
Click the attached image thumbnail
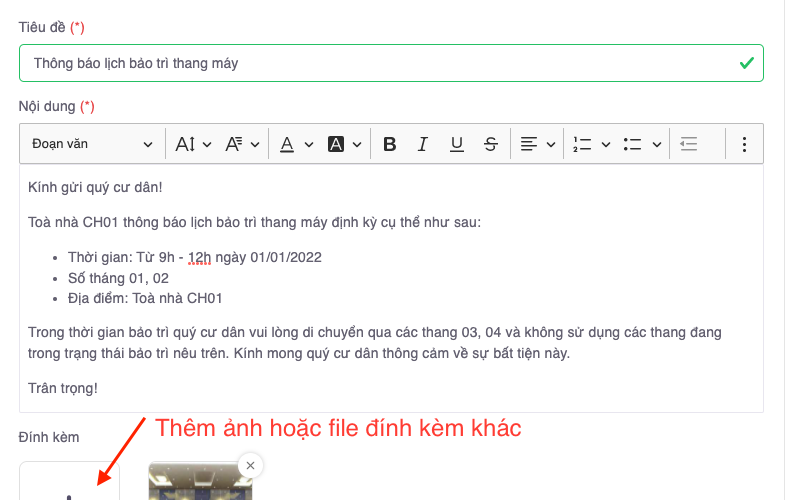click(198, 485)
